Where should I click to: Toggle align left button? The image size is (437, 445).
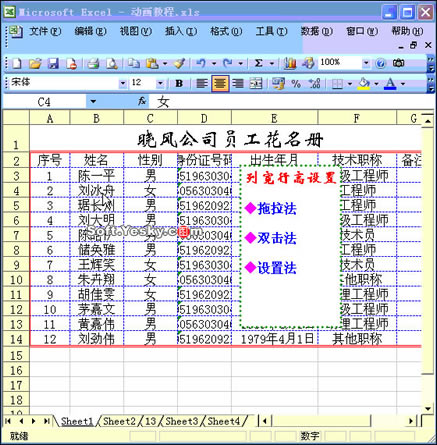point(202,83)
